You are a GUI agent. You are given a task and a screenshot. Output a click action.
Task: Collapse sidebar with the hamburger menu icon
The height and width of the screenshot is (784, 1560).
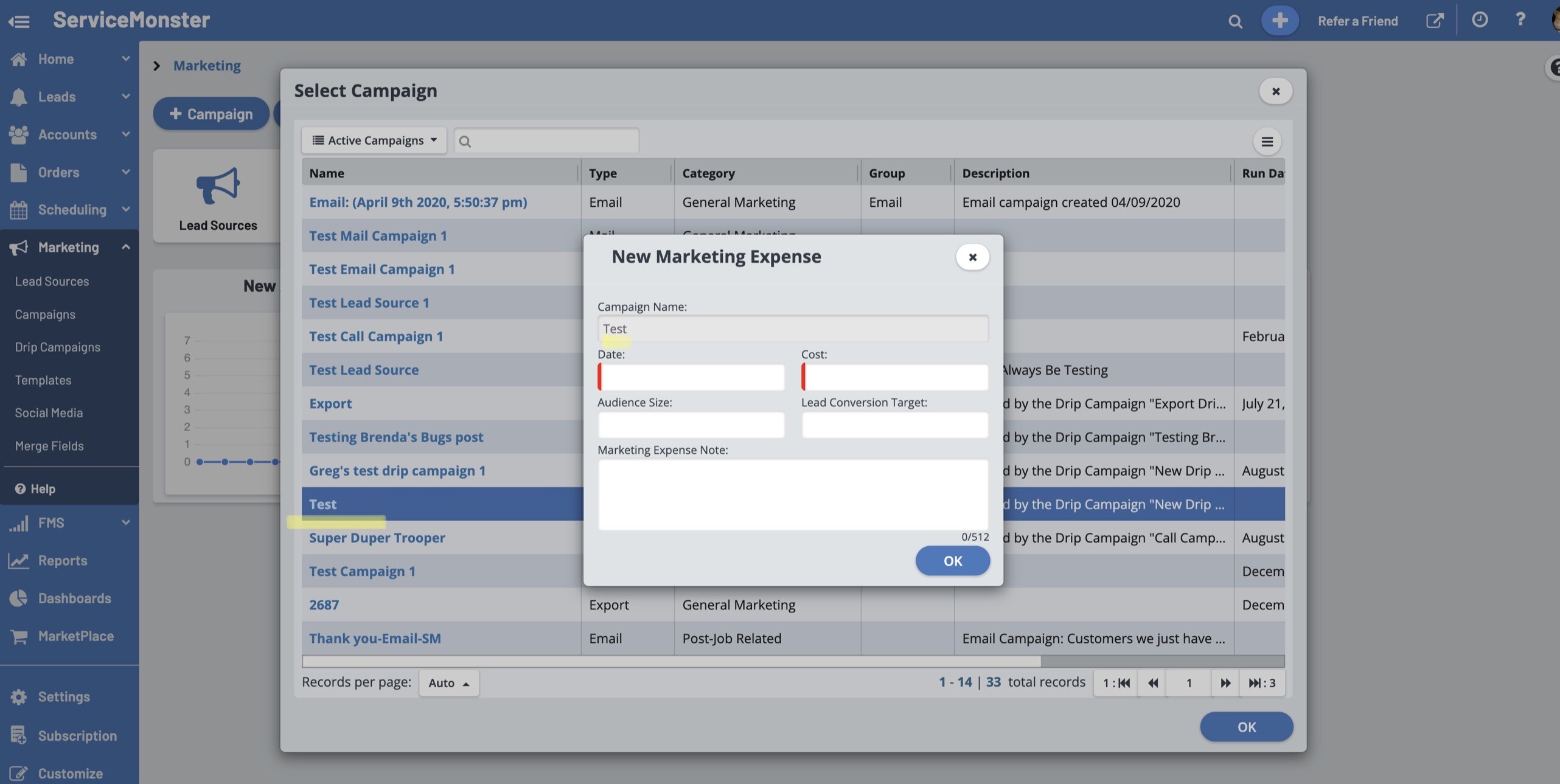(19, 21)
